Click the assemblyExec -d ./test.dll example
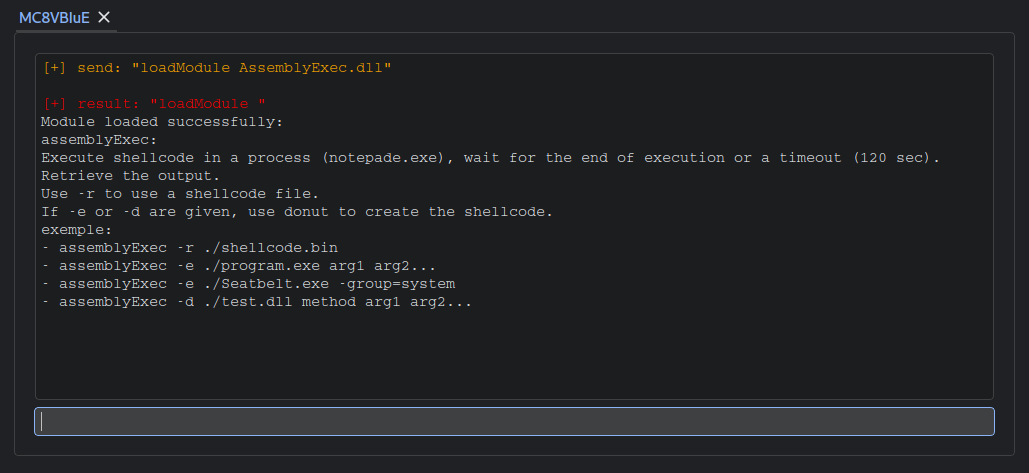1029x473 pixels. click(x=257, y=302)
